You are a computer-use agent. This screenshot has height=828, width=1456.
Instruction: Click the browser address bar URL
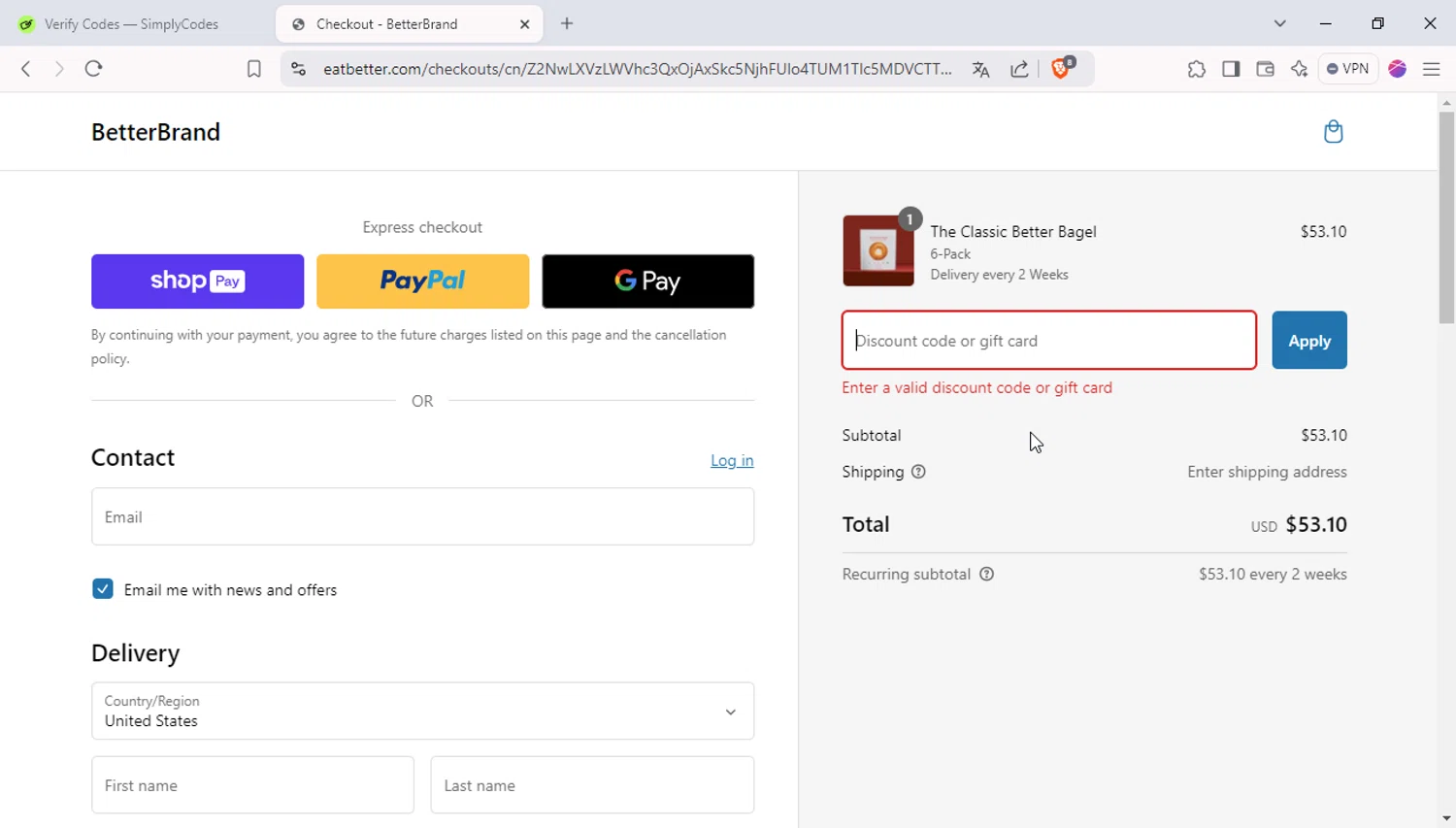coord(637,69)
